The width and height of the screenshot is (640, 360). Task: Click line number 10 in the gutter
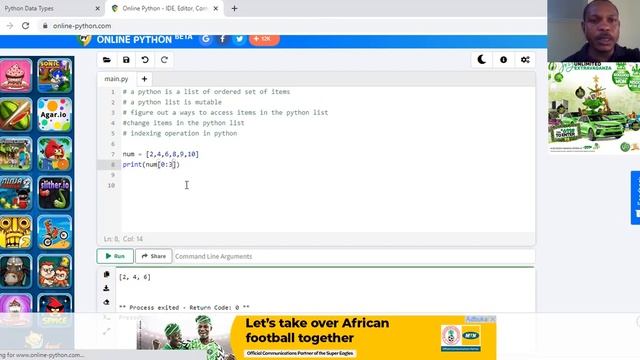(111, 185)
